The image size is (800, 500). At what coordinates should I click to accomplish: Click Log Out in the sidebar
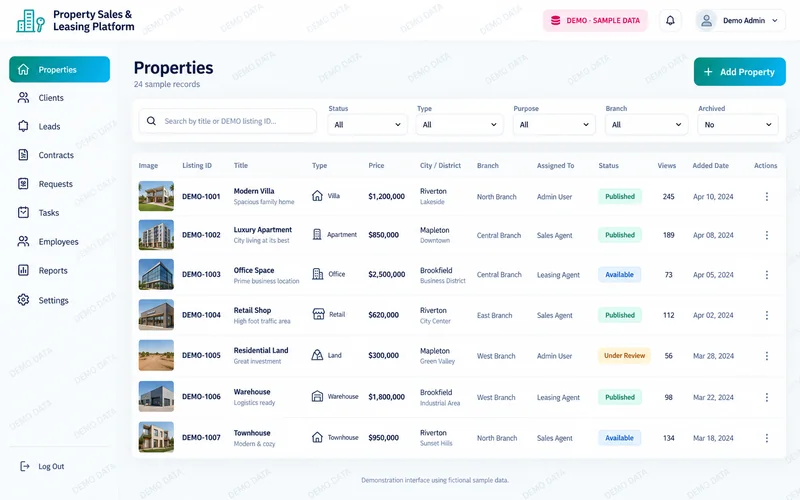pos(42,466)
